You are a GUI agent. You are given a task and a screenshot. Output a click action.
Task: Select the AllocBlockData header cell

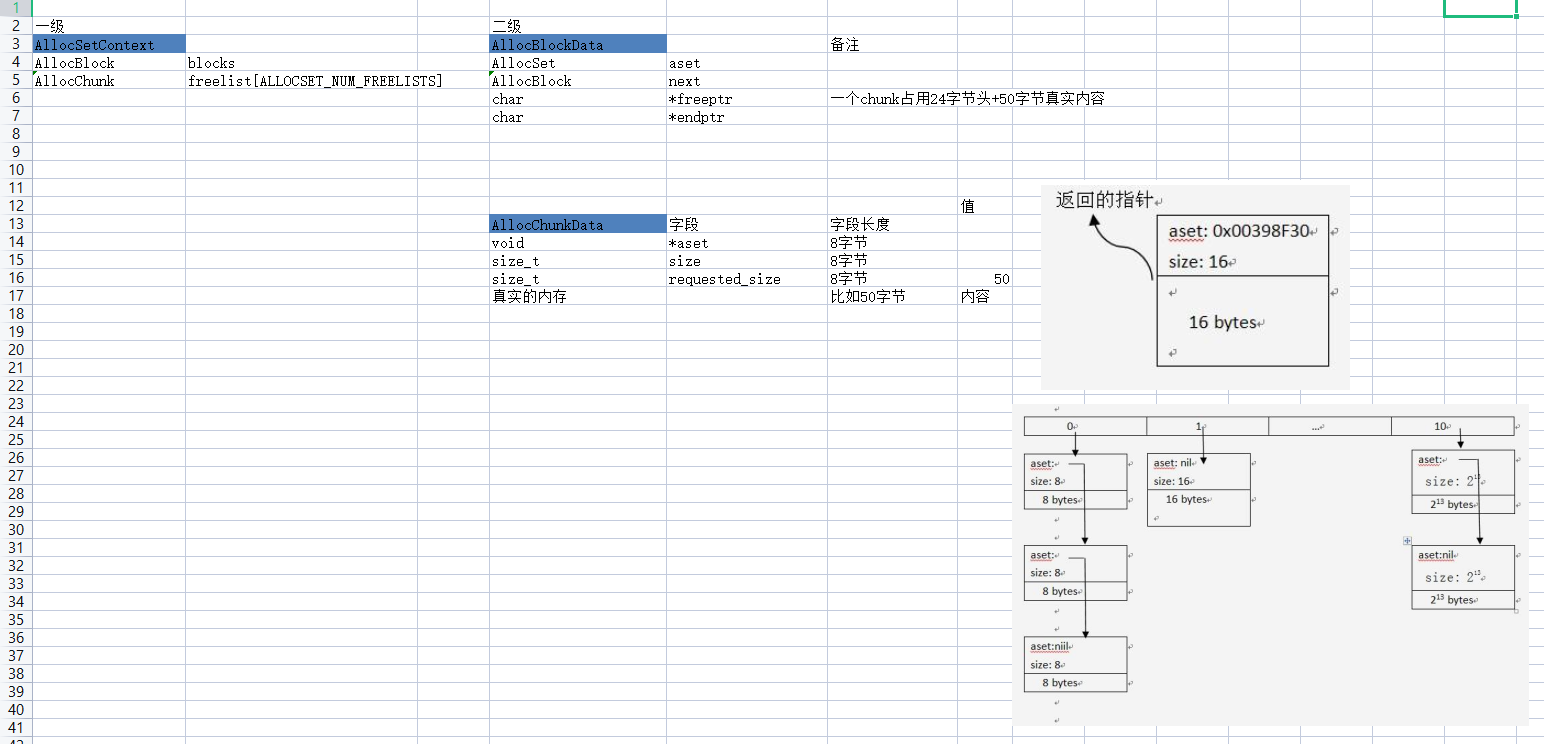[578, 45]
